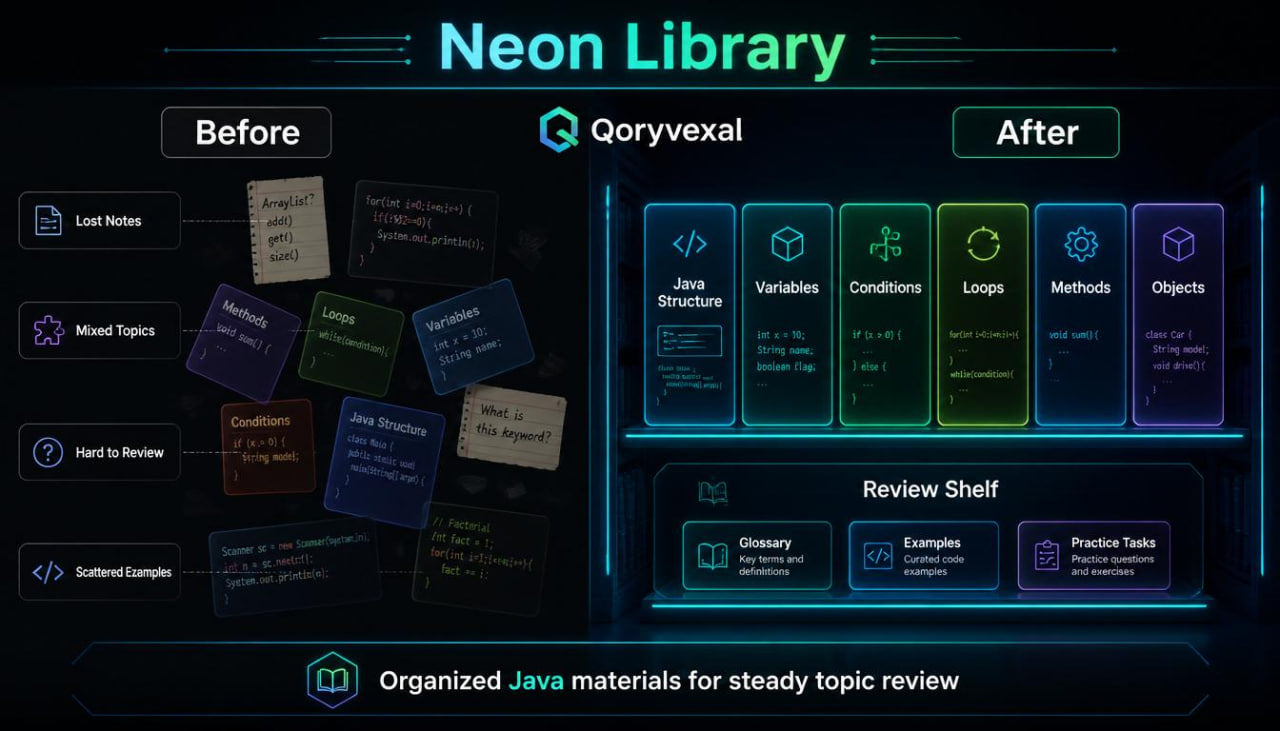Select the scattered orange Conditions card
This screenshot has width=1280, height=731.
267,446
